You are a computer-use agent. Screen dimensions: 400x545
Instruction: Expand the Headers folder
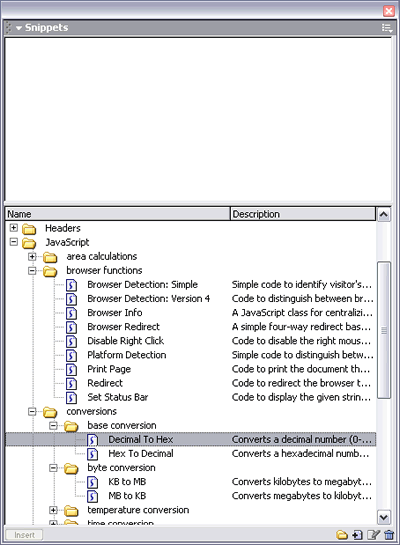[14, 228]
